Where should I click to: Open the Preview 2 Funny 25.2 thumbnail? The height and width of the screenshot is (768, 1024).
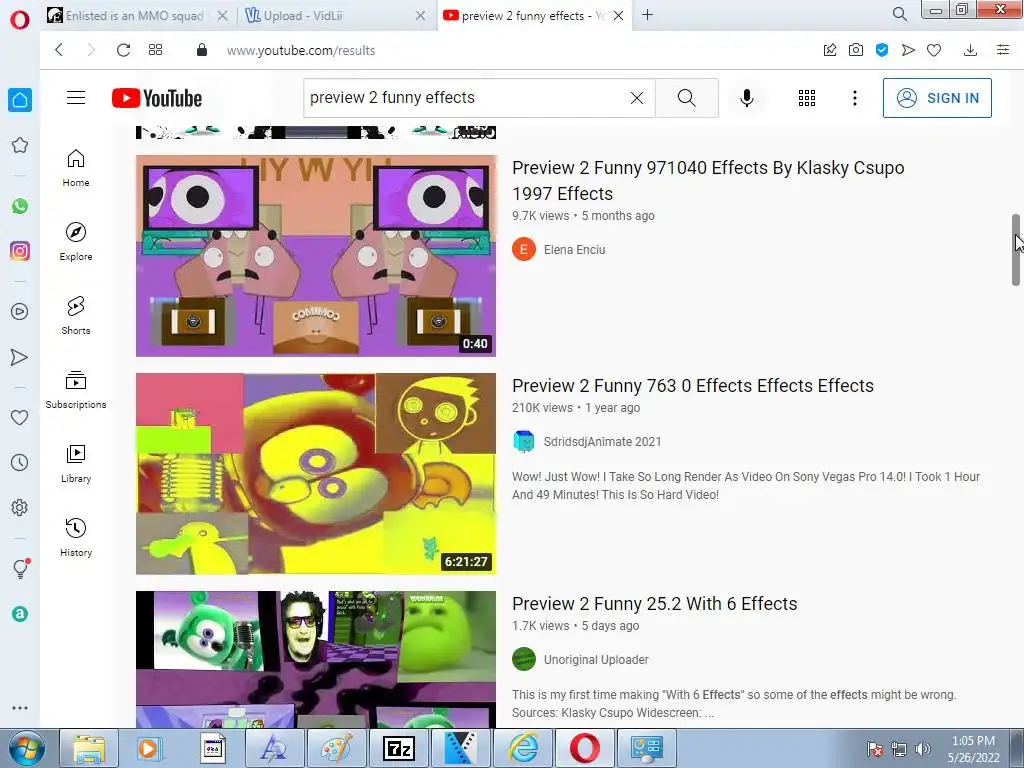pos(315,659)
